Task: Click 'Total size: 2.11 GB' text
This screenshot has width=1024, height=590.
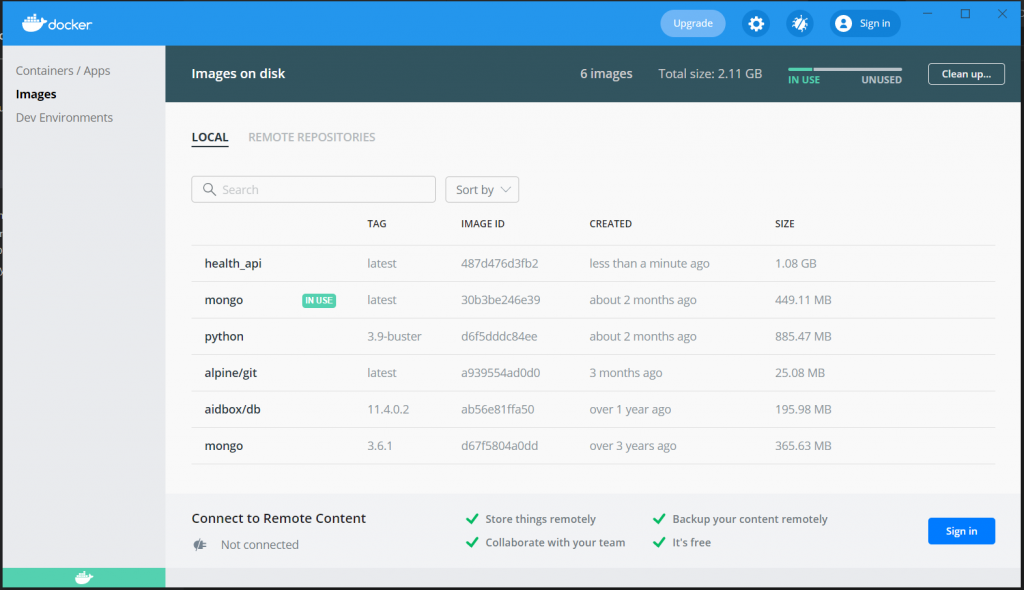Action: pos(710,74)
